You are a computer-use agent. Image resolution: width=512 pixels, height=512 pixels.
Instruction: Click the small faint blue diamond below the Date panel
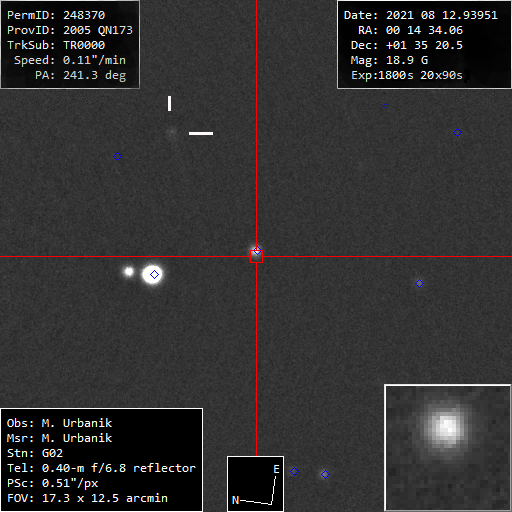(385, 106)
